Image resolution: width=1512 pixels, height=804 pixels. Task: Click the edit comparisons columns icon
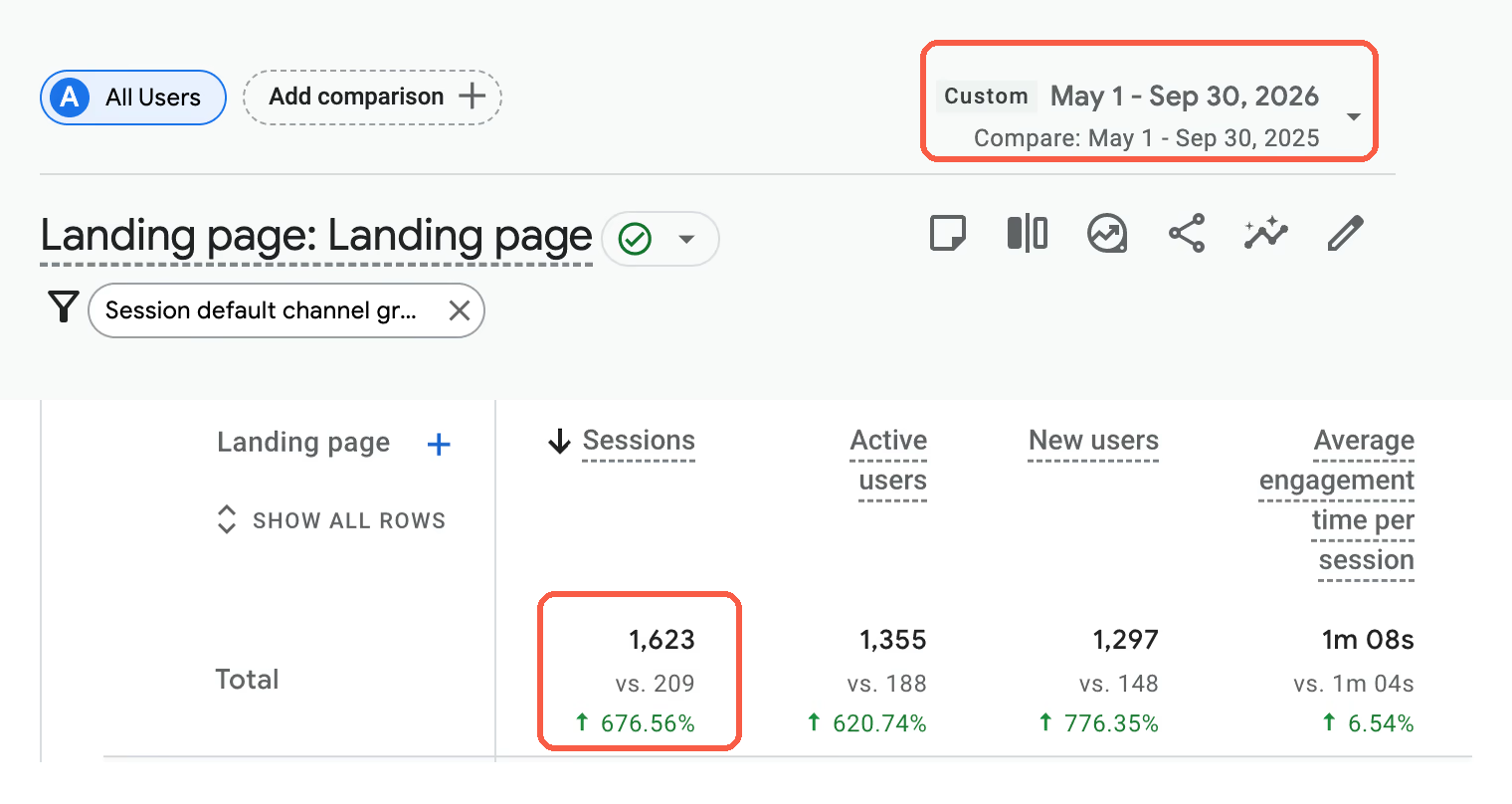(x=1028, y=235)
